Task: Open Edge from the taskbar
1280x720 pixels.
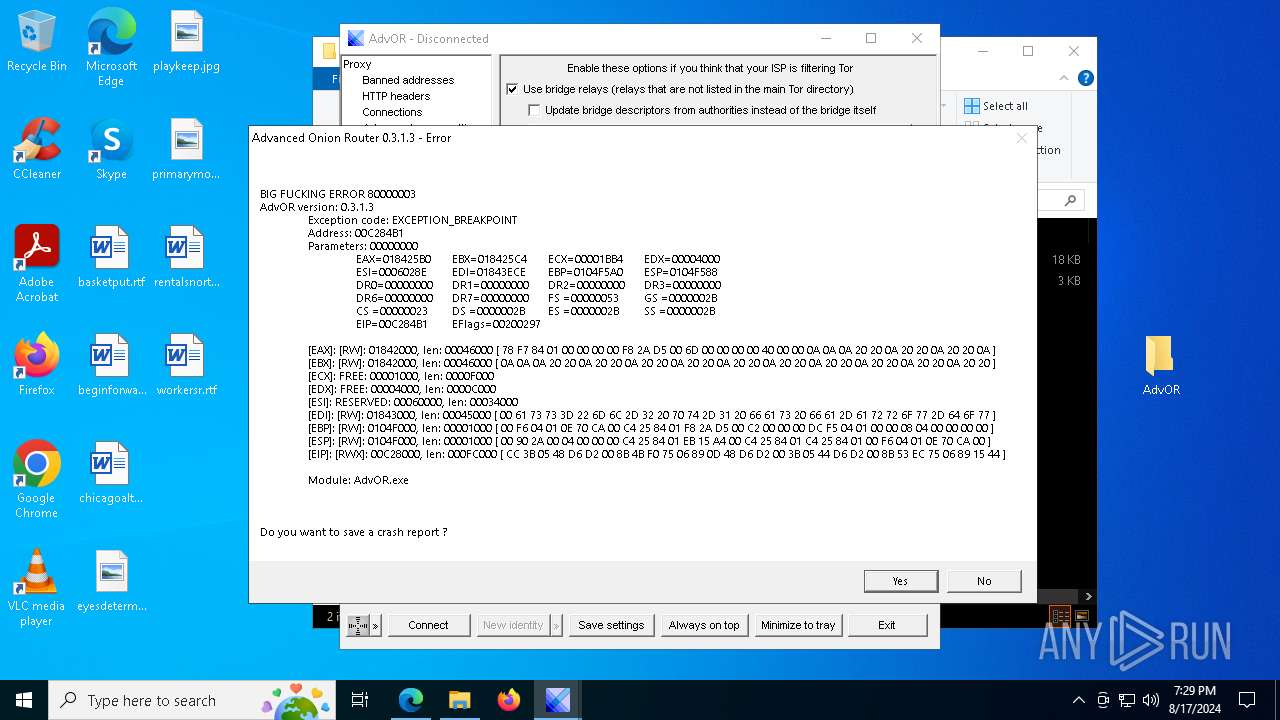Action: click(x=411, y=700)
